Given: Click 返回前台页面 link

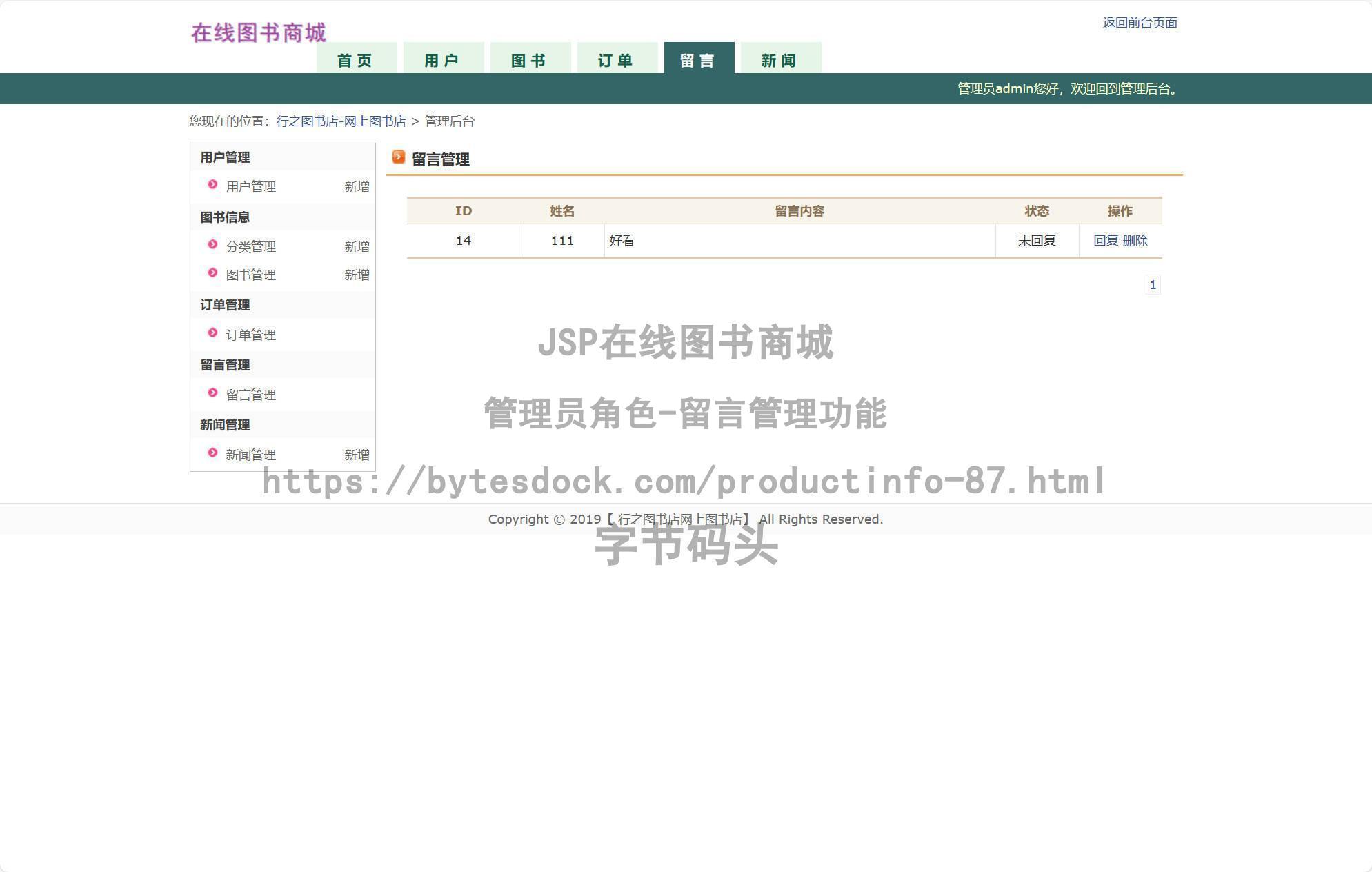Looking at the screenshot, I should pos(1140,23).
